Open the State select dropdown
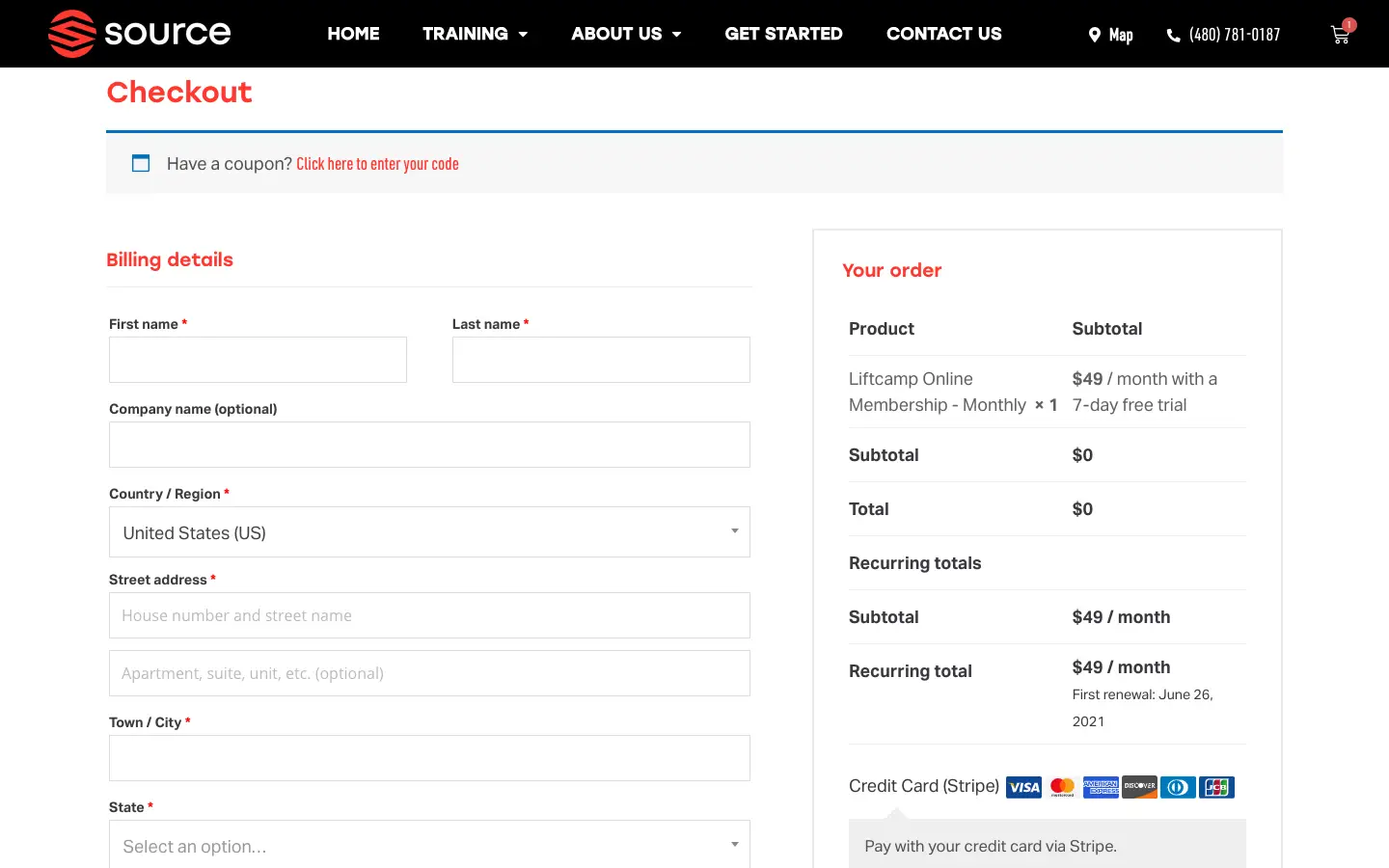 (x=429, y=845)
